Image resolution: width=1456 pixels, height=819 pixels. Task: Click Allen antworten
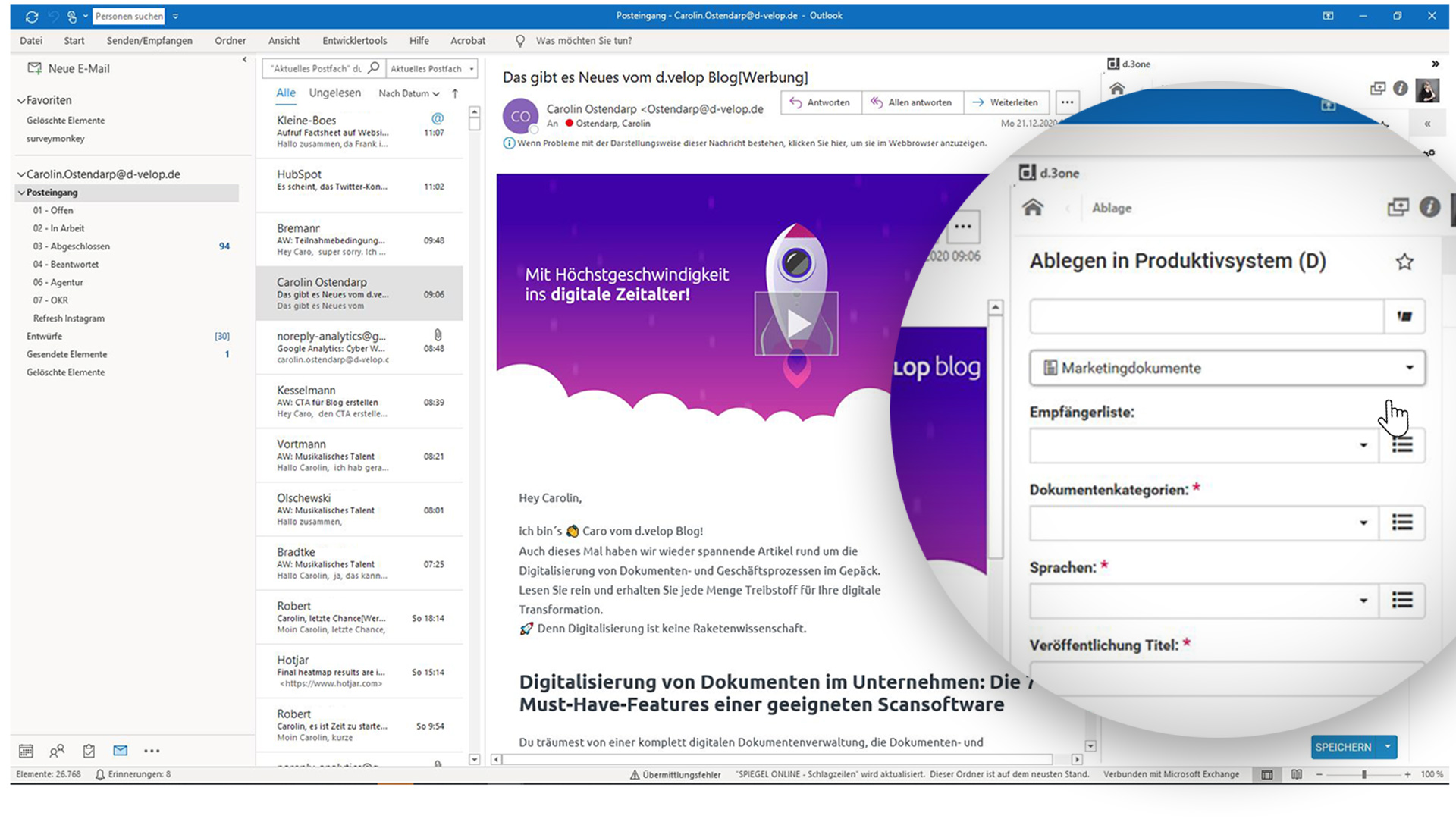912,102
